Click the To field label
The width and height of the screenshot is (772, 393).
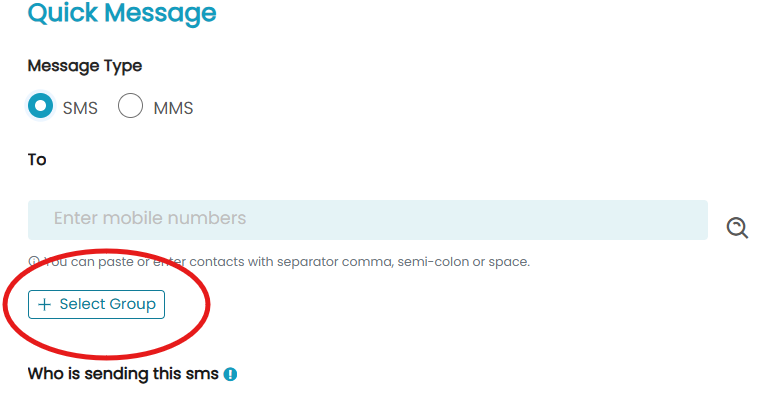click(x=37, y=160)
